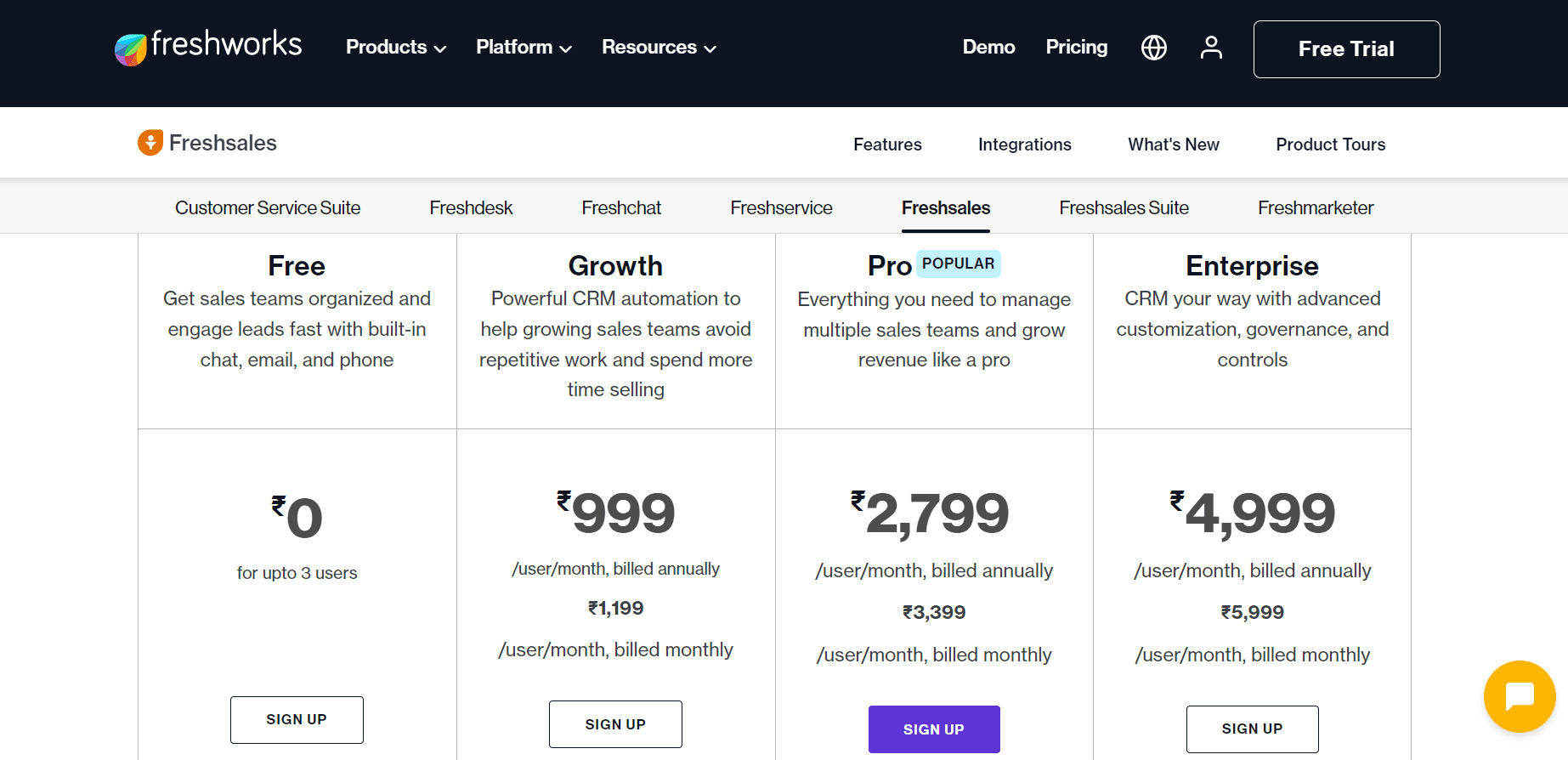The image size is (1568, 760).
Task: Expand the Resources dropdown menu
Action: (x=659, y=48)
